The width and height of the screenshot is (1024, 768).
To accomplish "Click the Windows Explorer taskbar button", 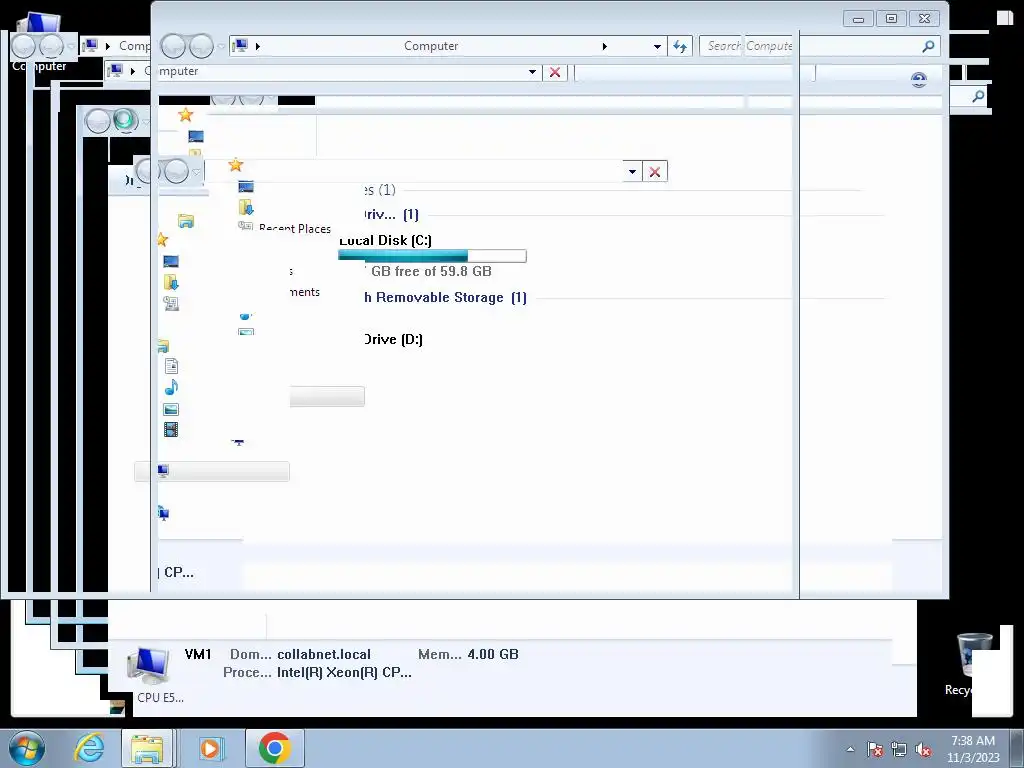I will 148,748.
